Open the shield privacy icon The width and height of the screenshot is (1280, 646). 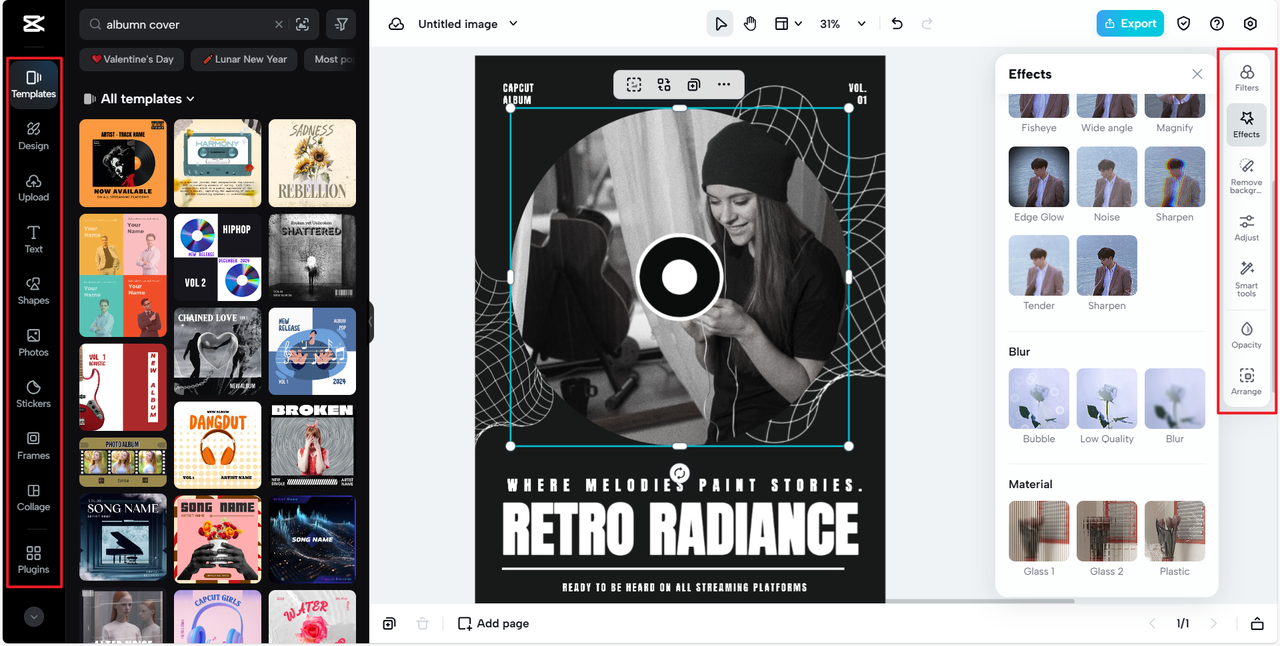(1183, 24)
